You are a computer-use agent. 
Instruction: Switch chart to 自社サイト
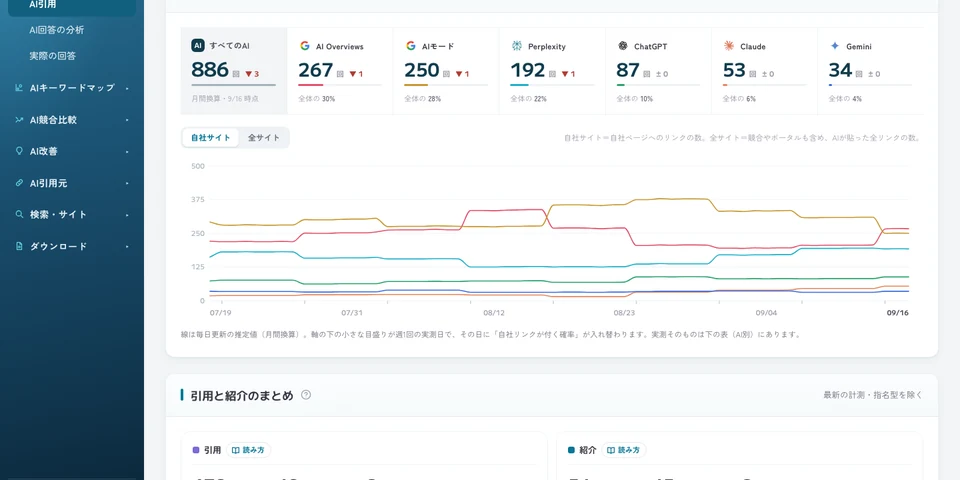tap(211, 138)
